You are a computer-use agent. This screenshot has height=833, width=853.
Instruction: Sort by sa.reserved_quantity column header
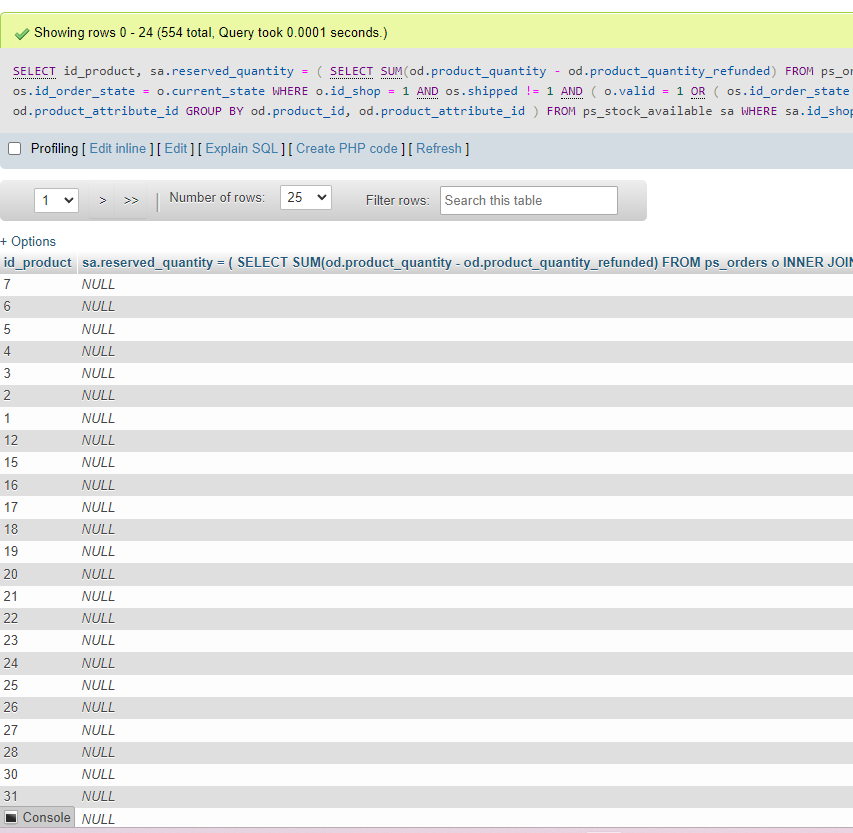point(467,263)
